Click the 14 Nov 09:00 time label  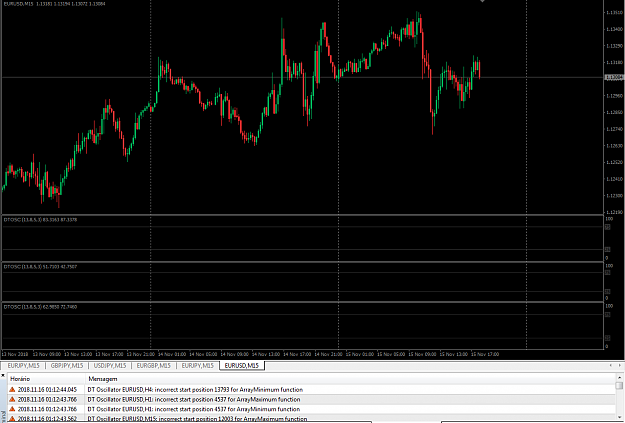pos(234,354)
